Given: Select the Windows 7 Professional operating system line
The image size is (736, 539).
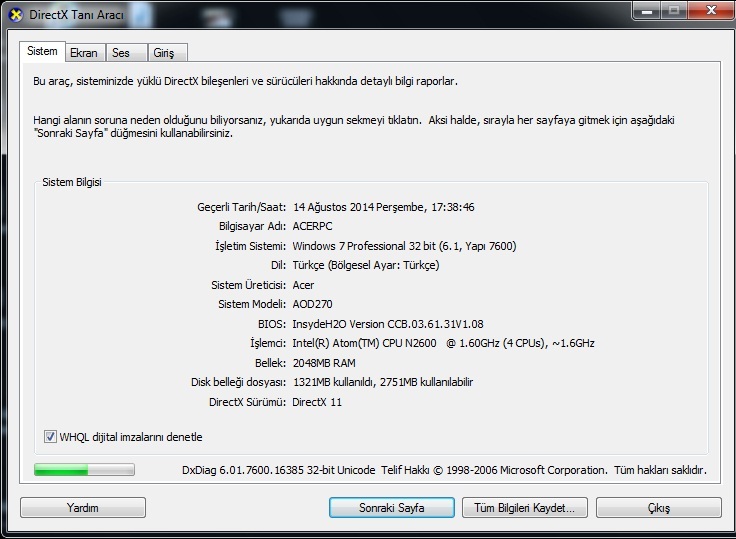Looking at the screenshot, I should [403, 246].
